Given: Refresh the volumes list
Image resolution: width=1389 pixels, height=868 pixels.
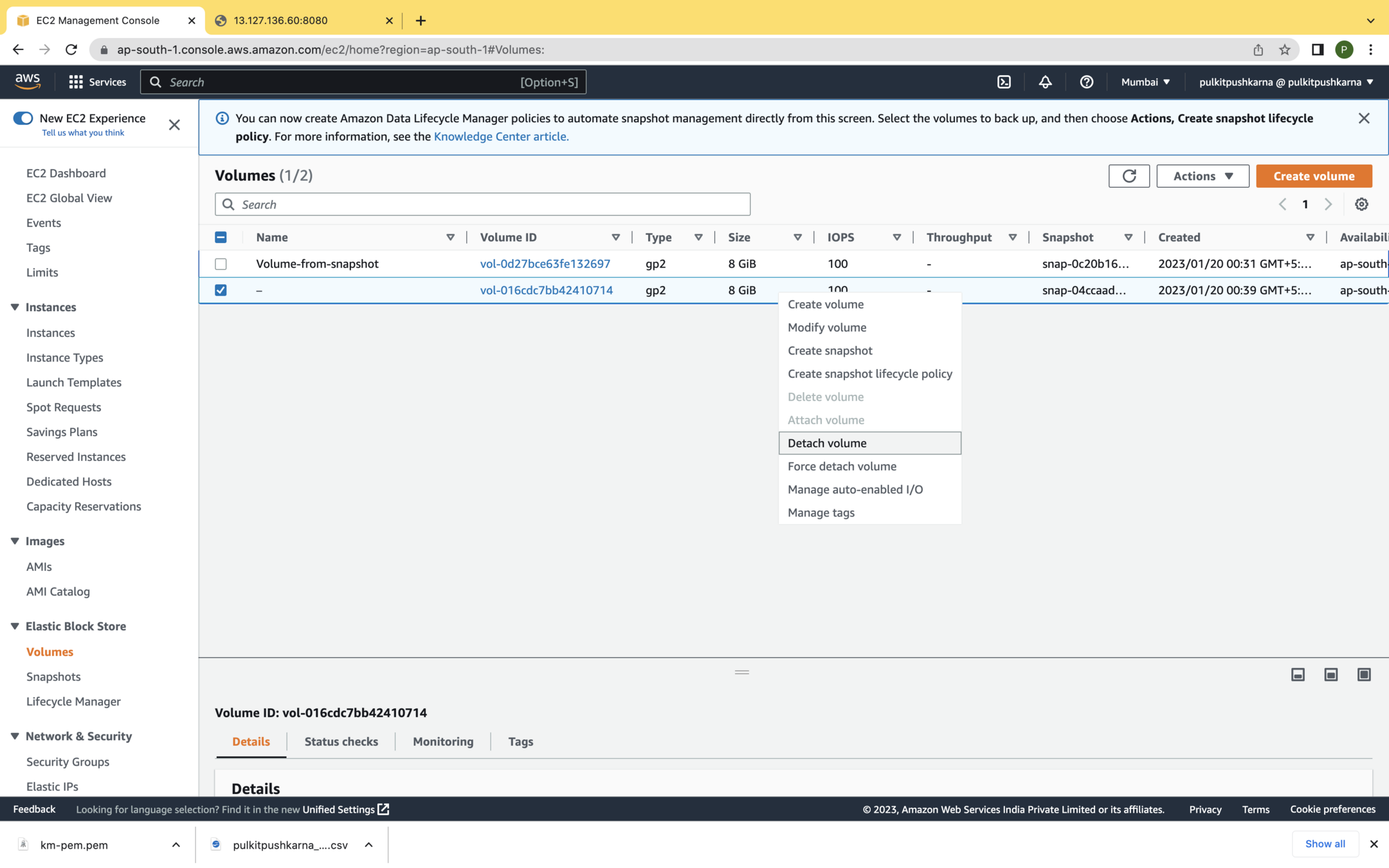Looking at the screenshot, I should coord(1129,176).
